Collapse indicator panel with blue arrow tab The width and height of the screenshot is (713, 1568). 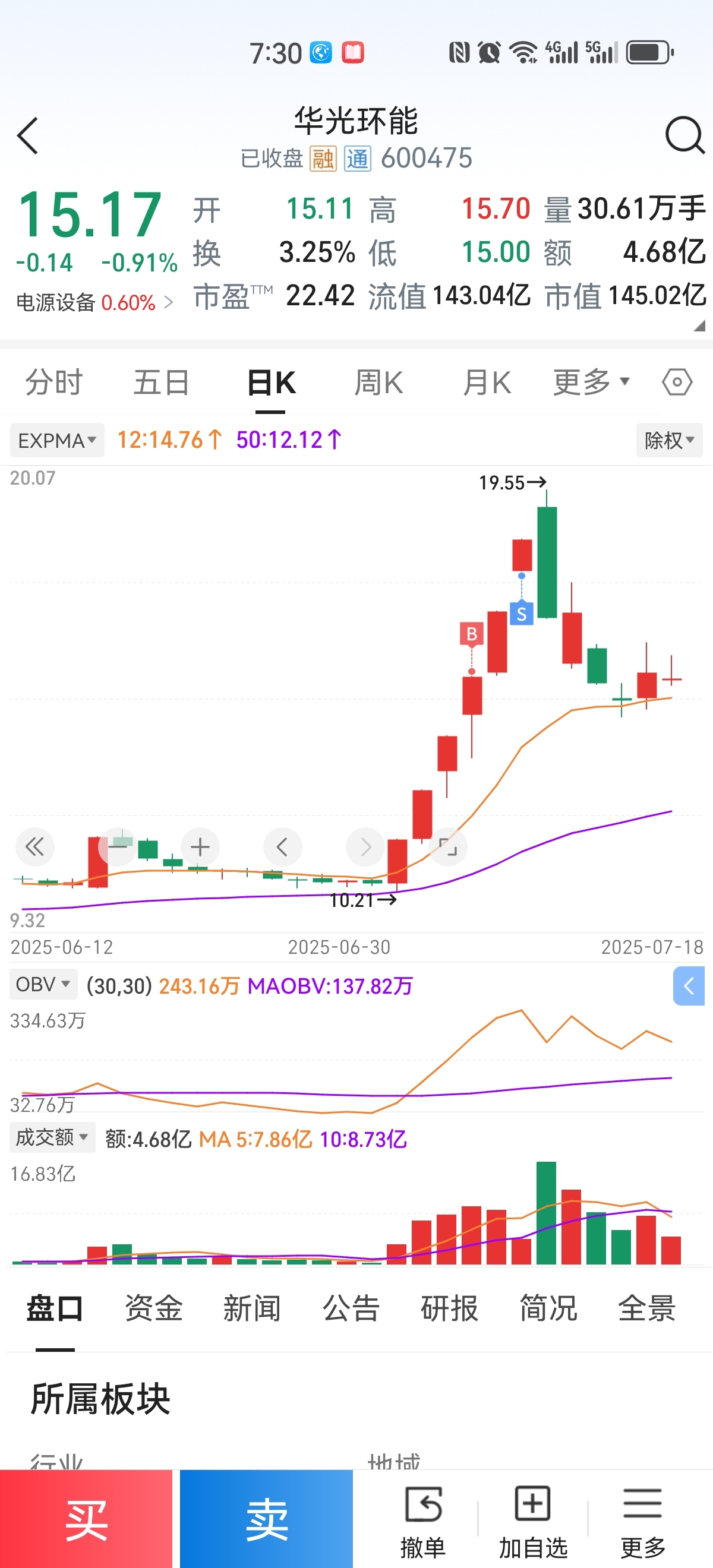[689, 985]
